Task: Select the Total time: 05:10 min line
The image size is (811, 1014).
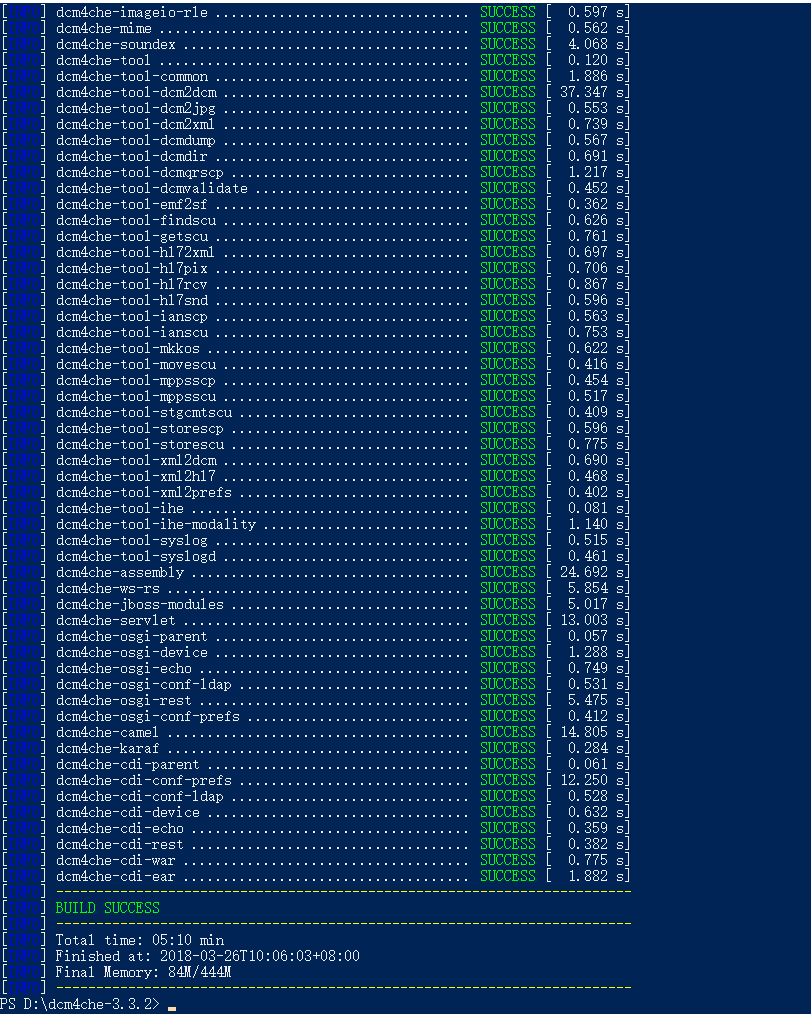Action: pos(140,940)
